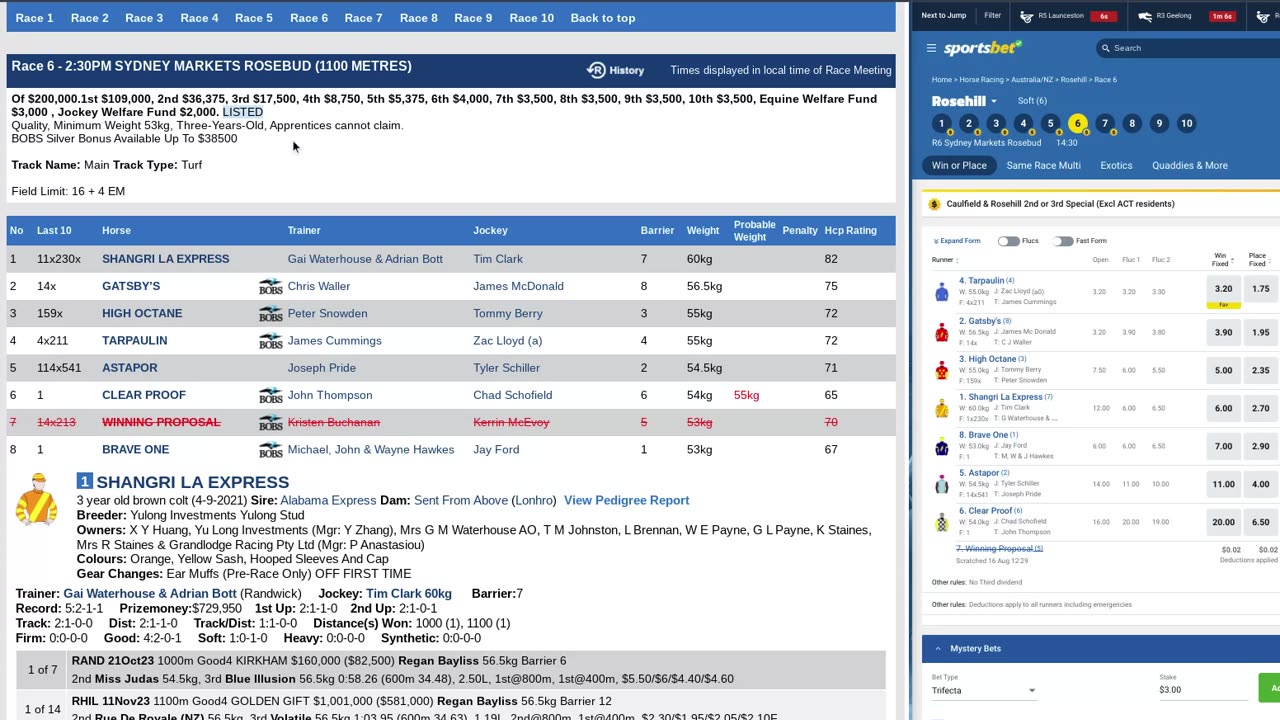This screenshot has width=1280, height=720.
Task: Select the Win or Place tab
Action: [959, 165]
